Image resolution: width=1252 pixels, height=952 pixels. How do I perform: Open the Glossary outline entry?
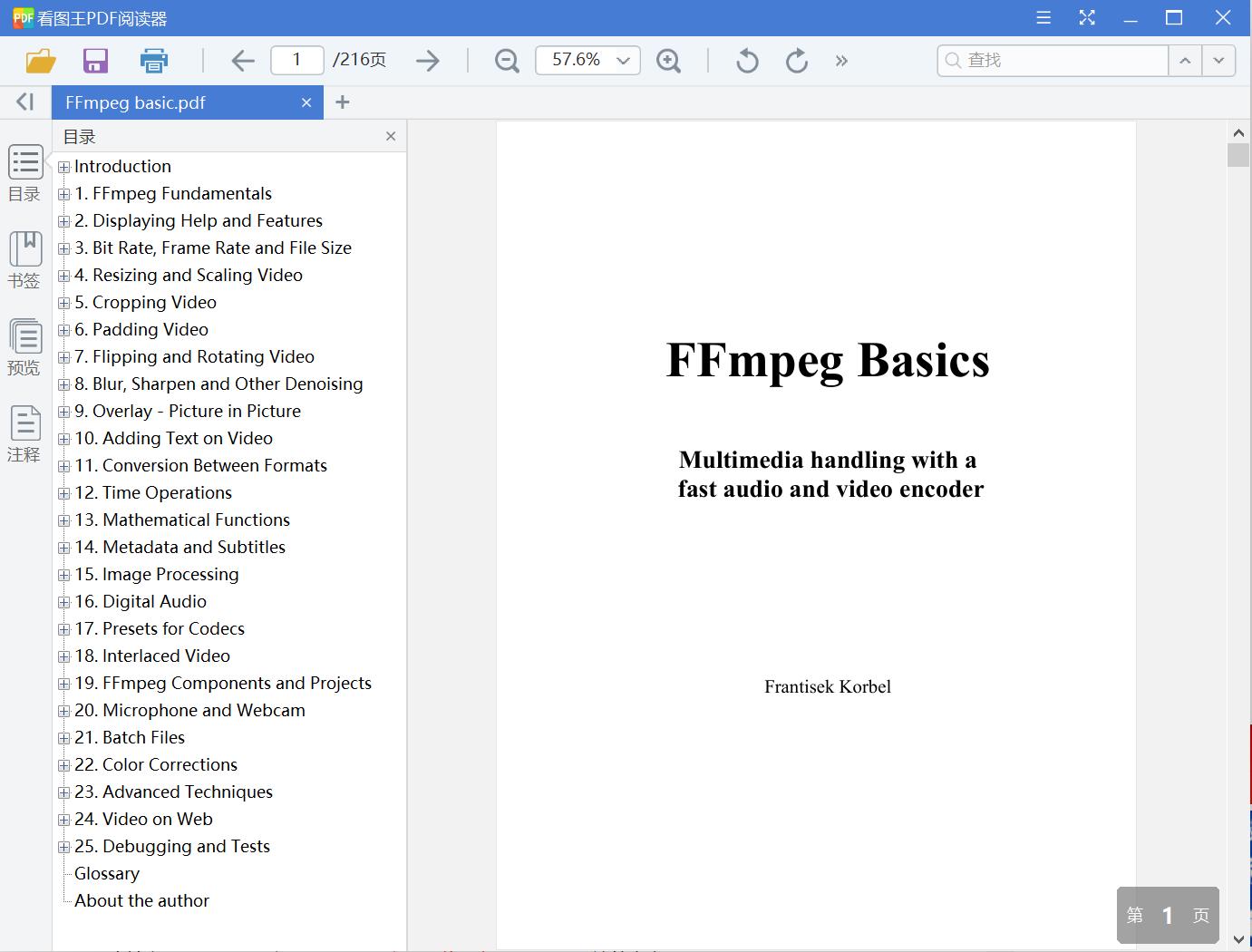[107, 873]
